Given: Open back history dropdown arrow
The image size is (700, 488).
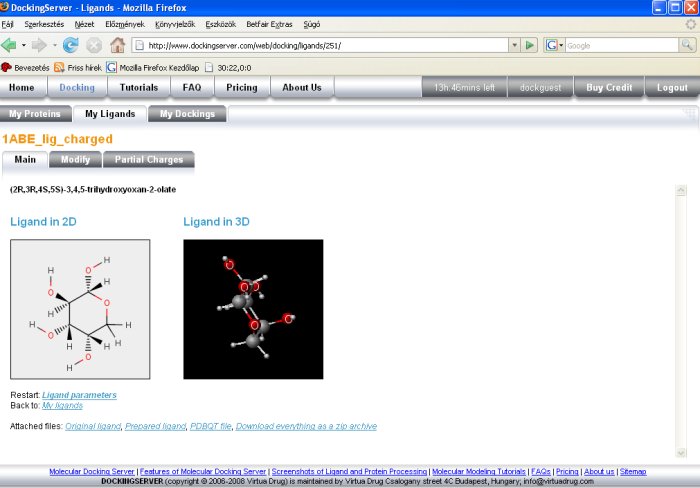Looking at the screenshot, I should (23, 45).
